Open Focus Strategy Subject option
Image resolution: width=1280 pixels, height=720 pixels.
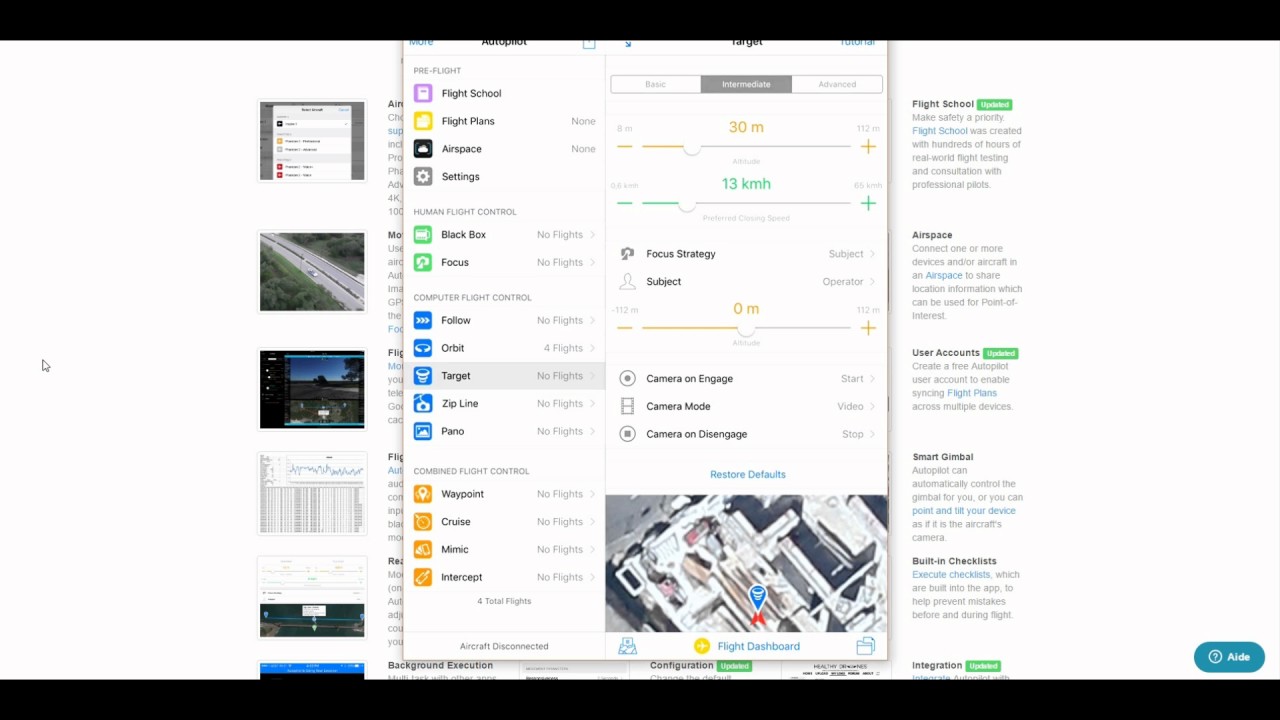(852, 254)
